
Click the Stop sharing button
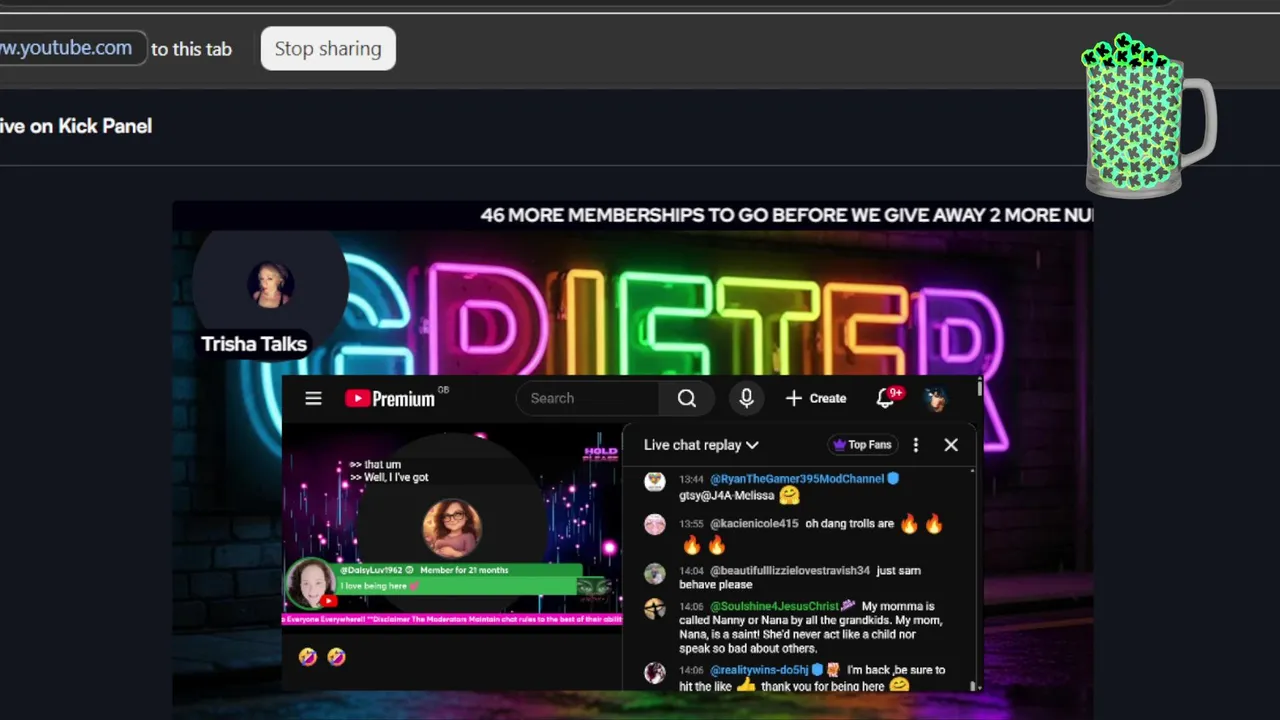328,48
